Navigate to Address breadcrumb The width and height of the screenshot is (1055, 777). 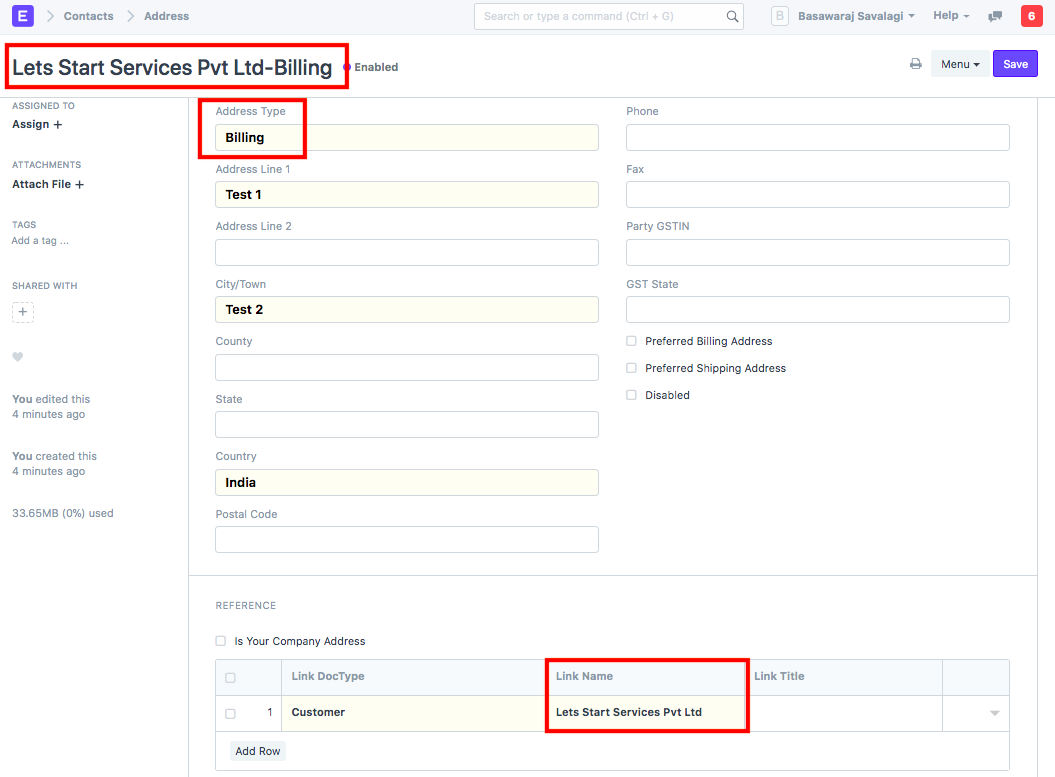click(x=166, y=16)
